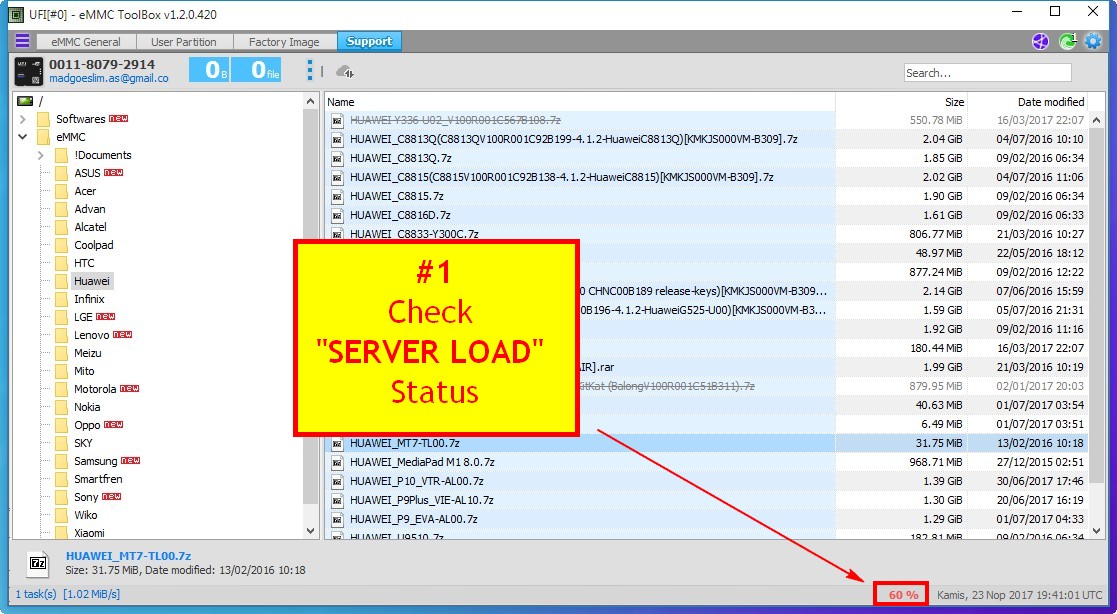Select the Nokia folder in tree
1117x614 pixels.
(87, 407)
